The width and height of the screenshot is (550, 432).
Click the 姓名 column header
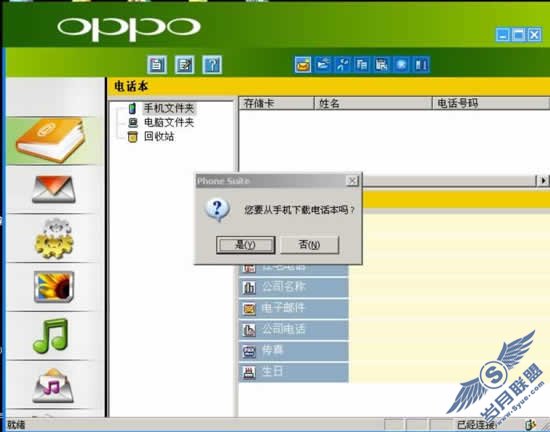[x=373, y=103]
